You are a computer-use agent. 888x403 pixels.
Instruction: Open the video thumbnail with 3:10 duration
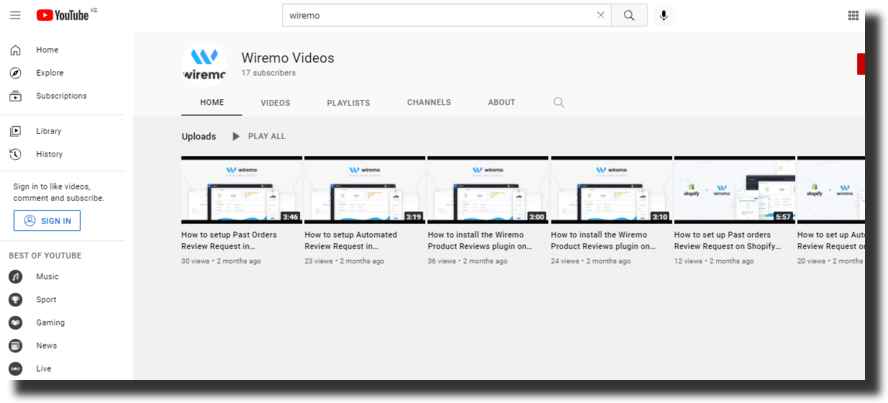tap(612, 190)
